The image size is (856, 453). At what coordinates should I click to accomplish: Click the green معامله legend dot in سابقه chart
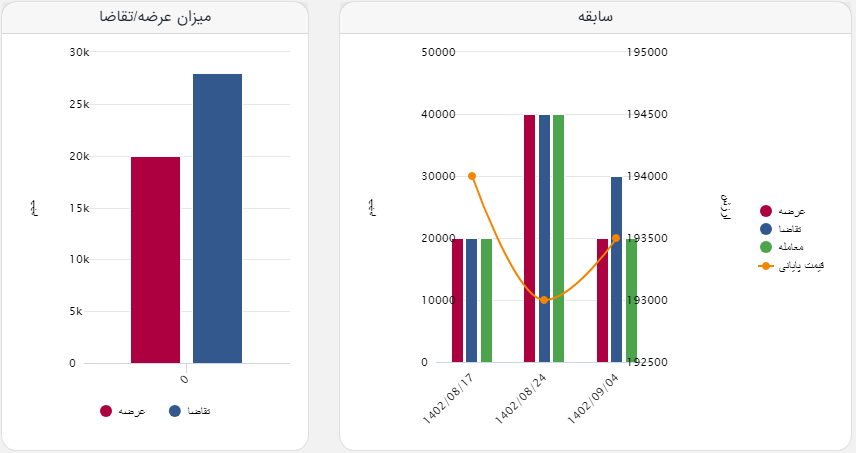766,247
